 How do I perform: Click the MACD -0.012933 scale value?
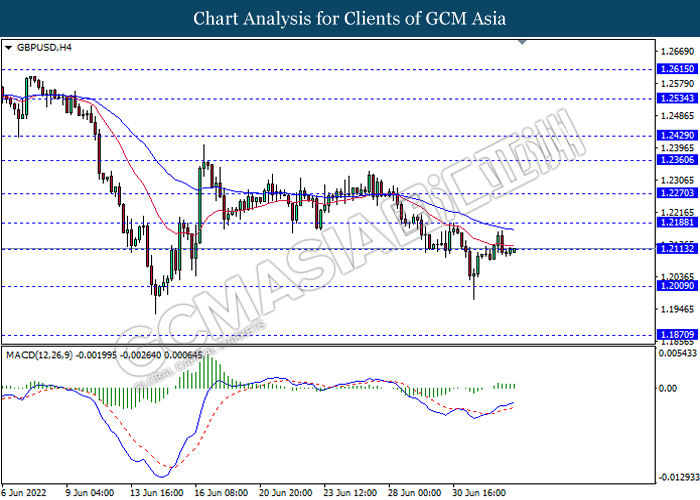[x=679, y=477]
